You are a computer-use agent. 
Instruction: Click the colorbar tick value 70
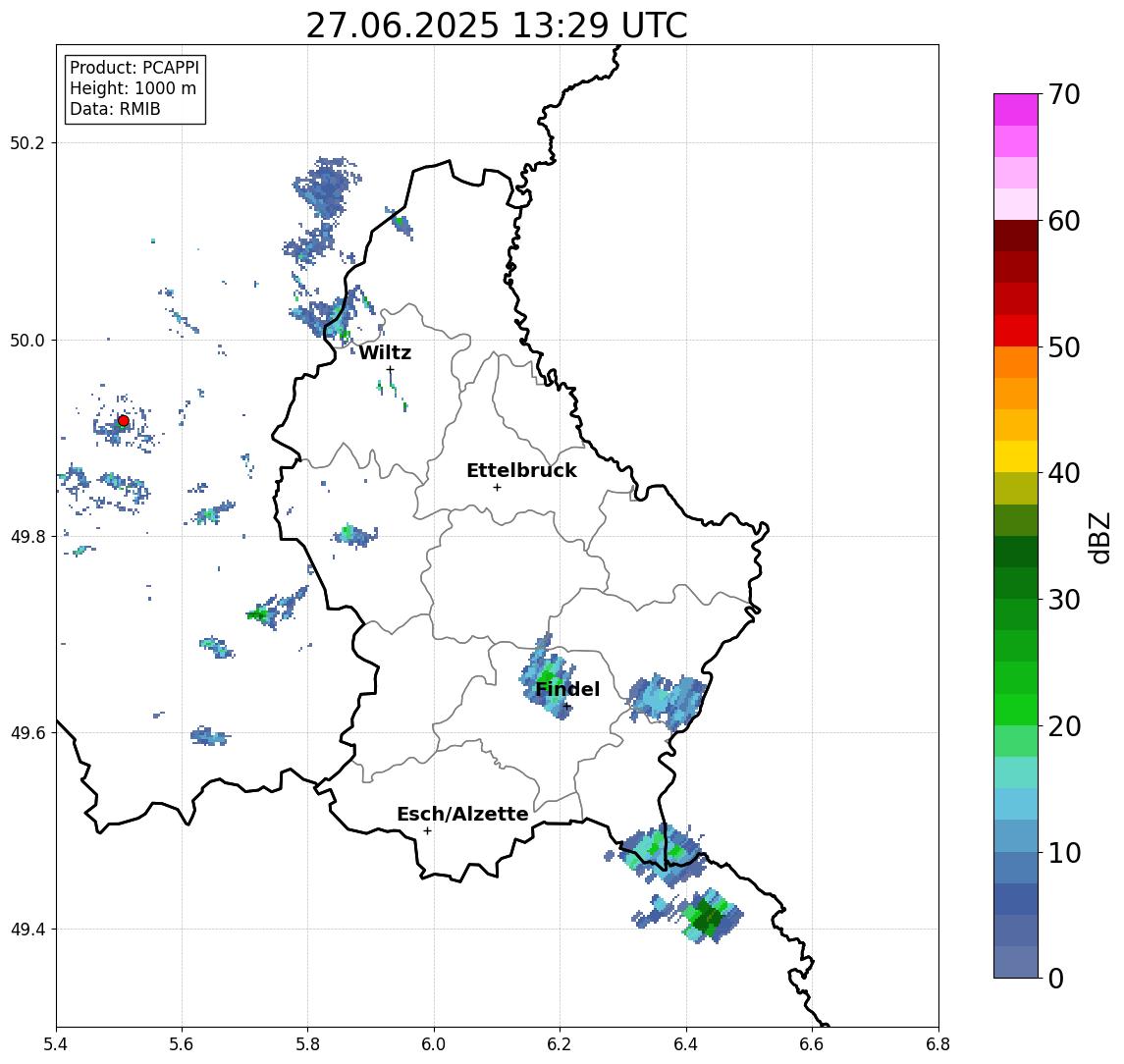tap(1064, 94)
